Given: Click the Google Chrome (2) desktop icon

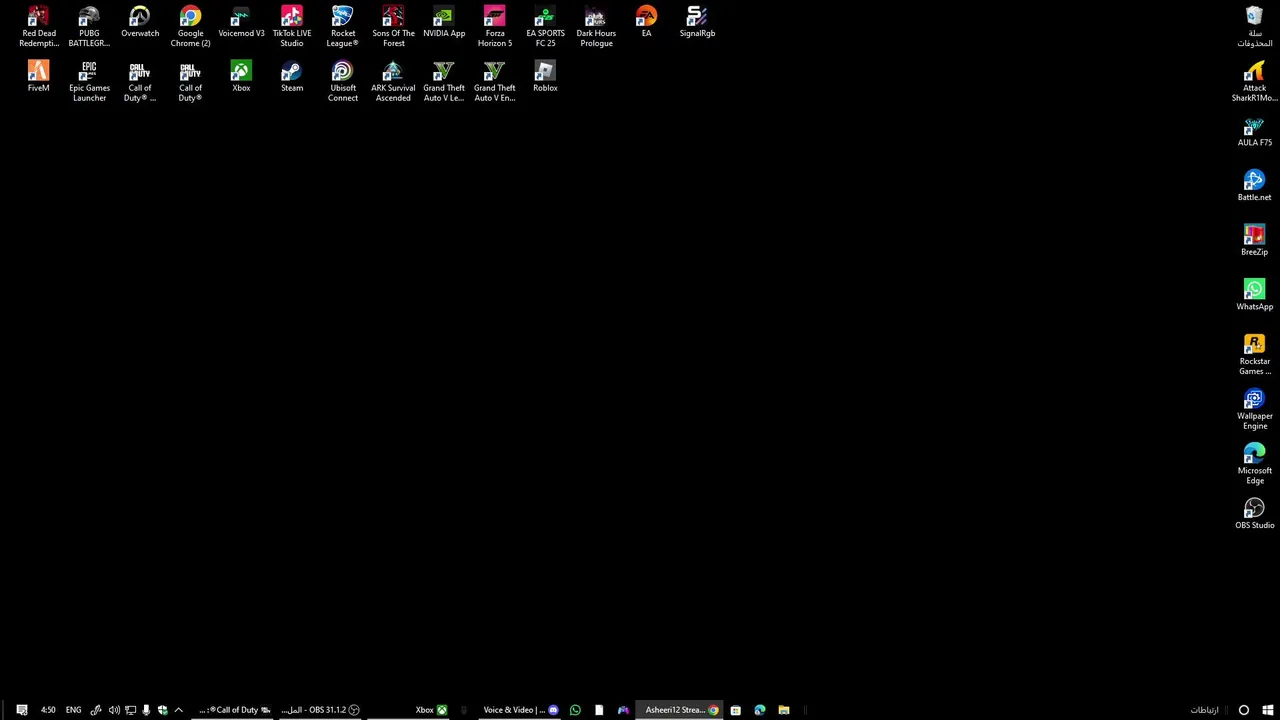Looking at the screenshot, I should pos(190,27).
